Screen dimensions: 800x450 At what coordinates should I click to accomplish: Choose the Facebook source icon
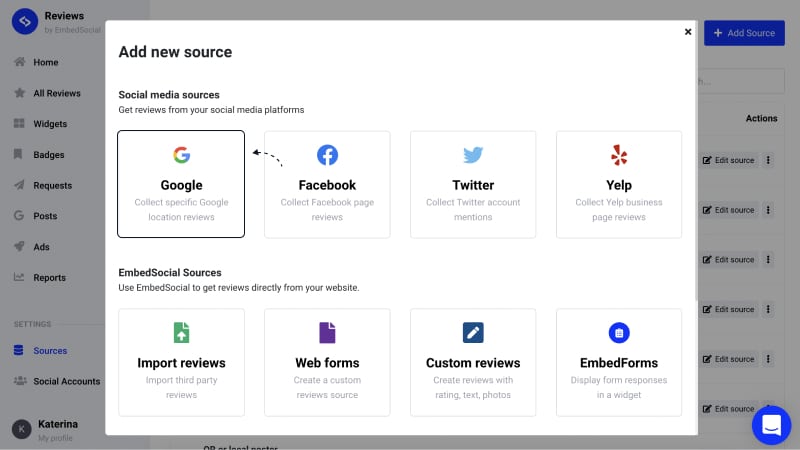coord(327,155)
